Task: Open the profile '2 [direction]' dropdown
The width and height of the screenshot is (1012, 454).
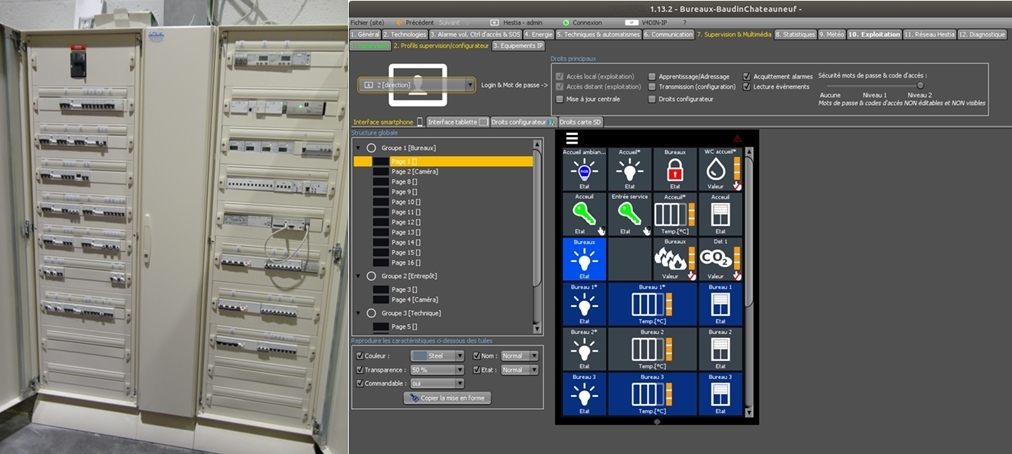Action: click(417, 85)
